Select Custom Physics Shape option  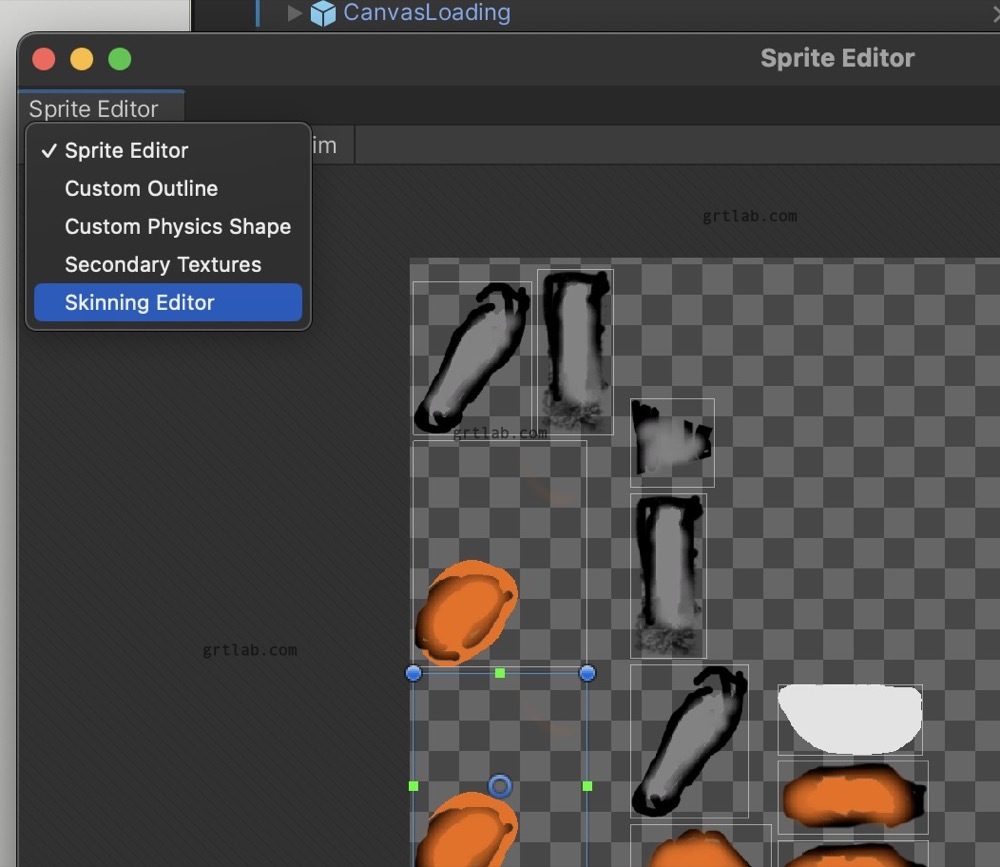tap(177, 226)
